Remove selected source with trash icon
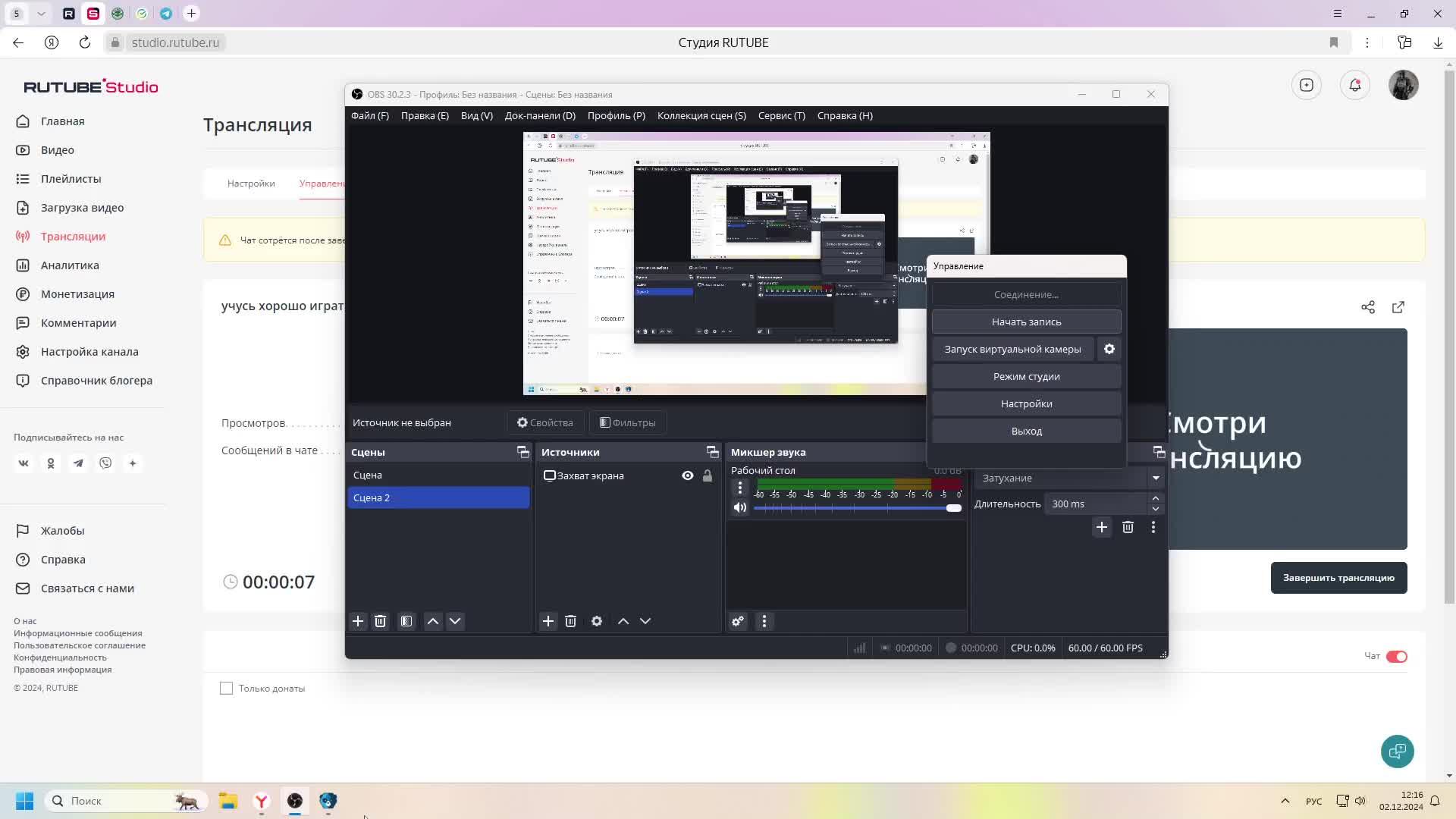1456x819 pixels. 571,621
